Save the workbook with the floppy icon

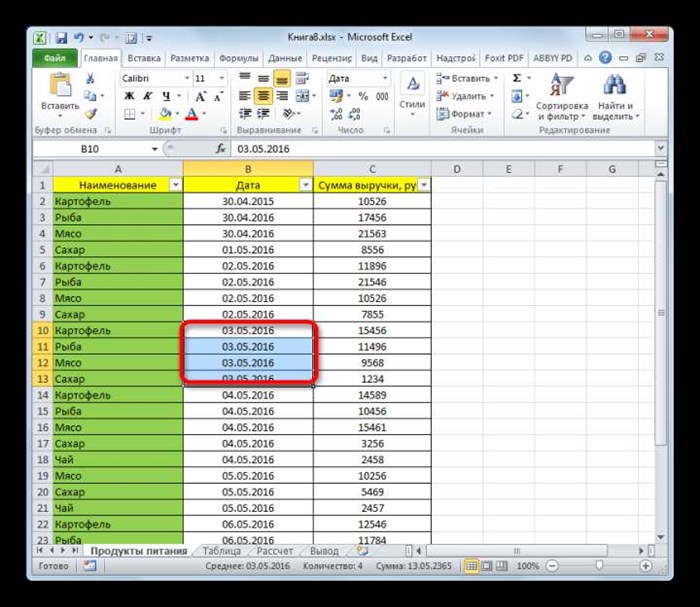pos(61,38)
